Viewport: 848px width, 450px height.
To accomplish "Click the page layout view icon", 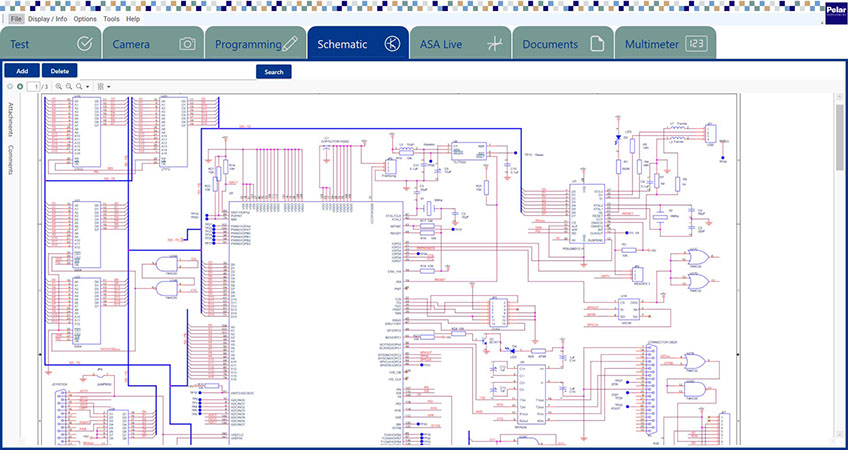I will (100, 86).
